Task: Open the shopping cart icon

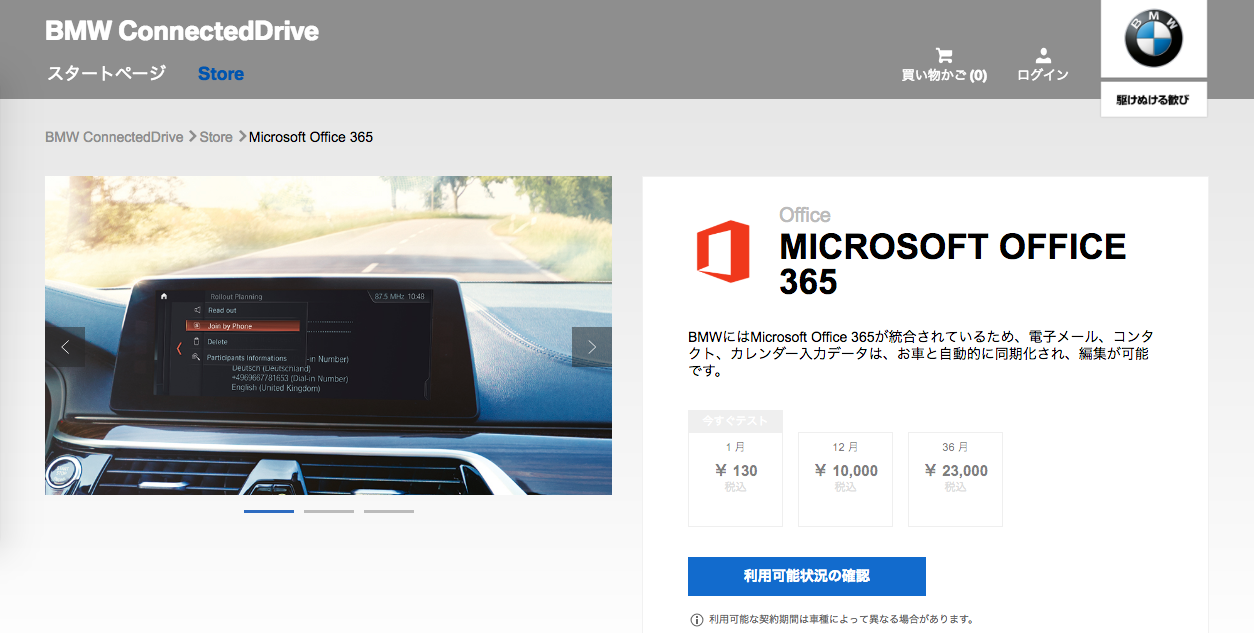Action: pyautogui.click(x=943, y=55)
